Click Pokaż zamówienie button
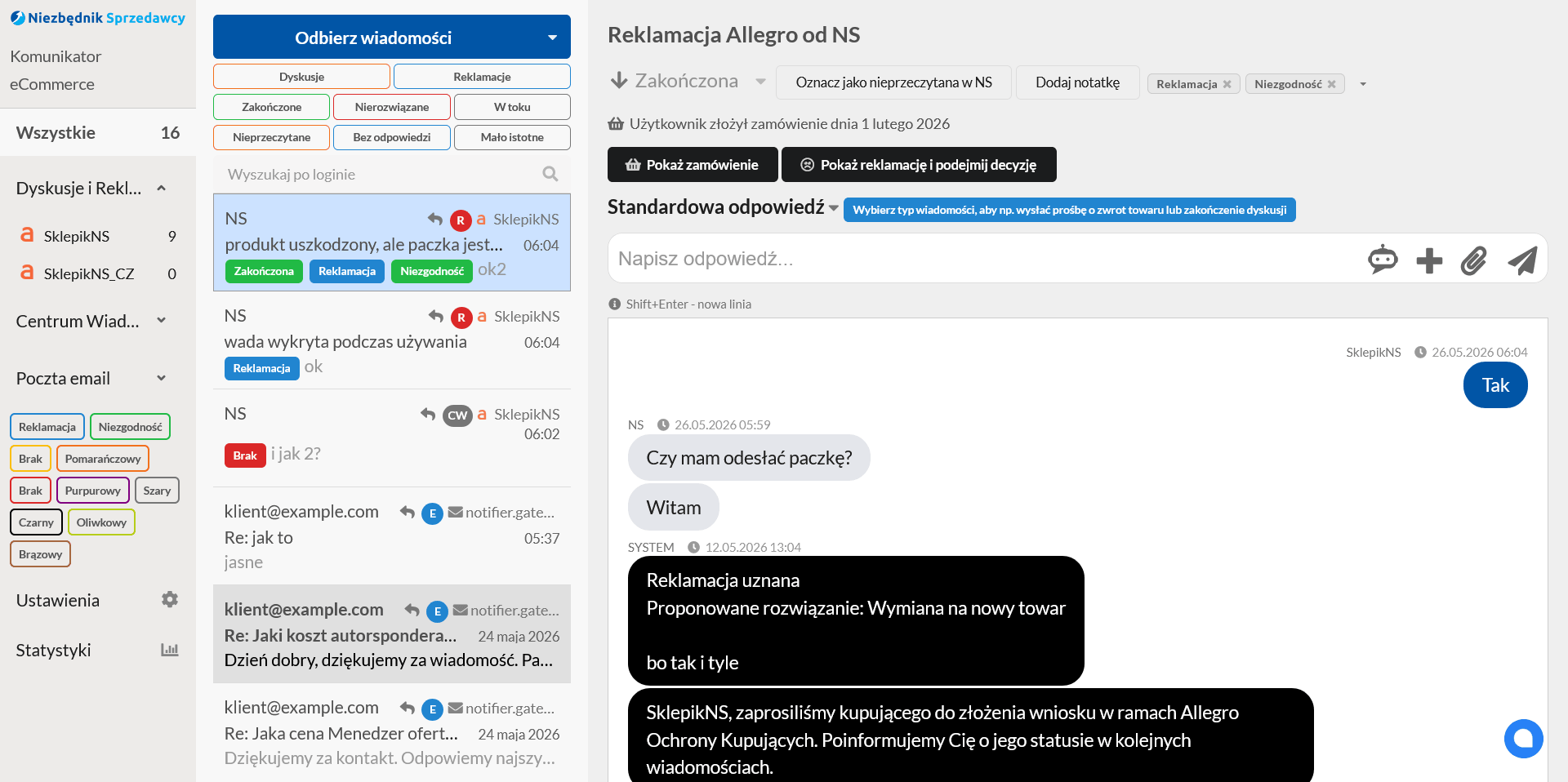 693,164
